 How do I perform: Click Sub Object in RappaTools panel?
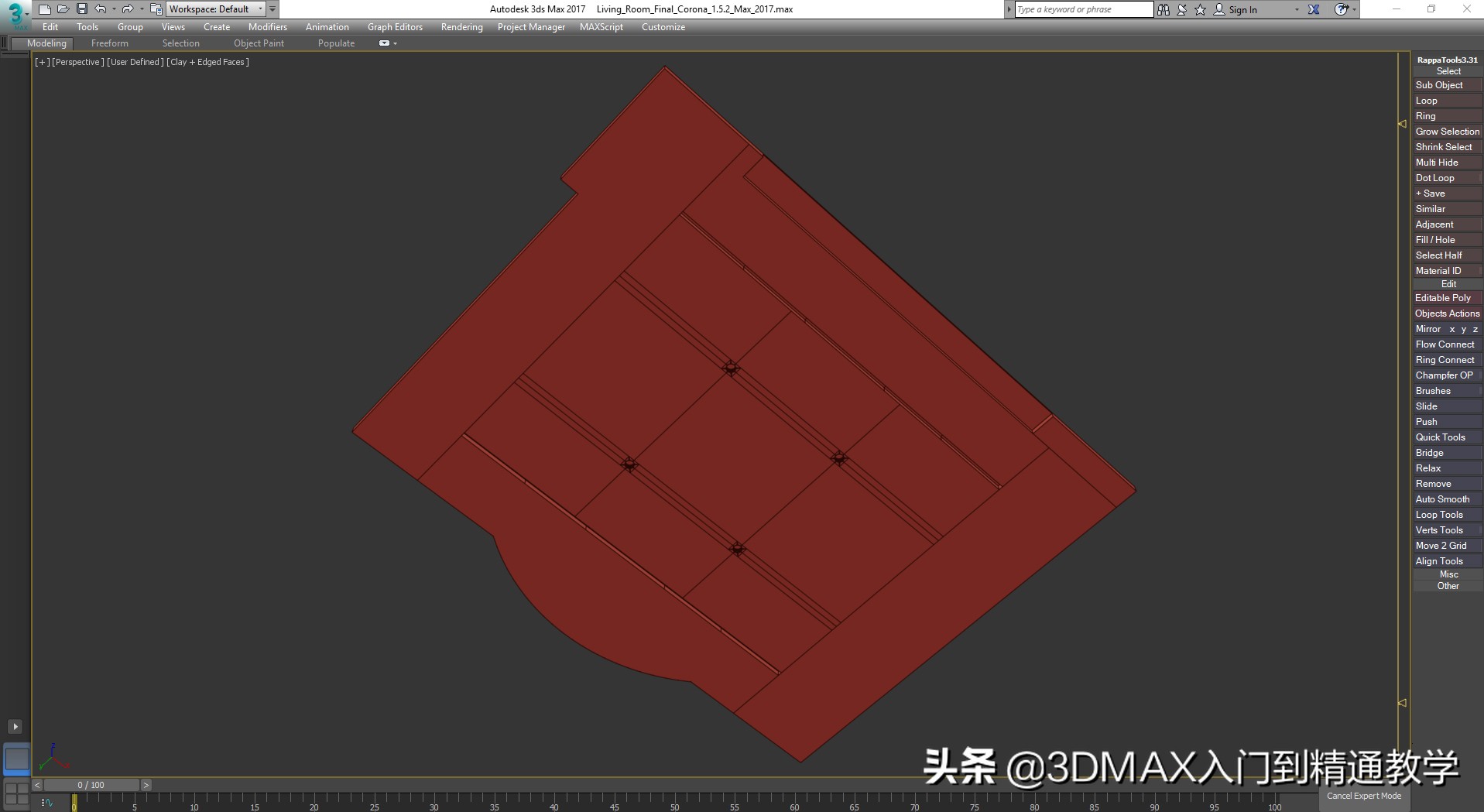coord(1448,85)
